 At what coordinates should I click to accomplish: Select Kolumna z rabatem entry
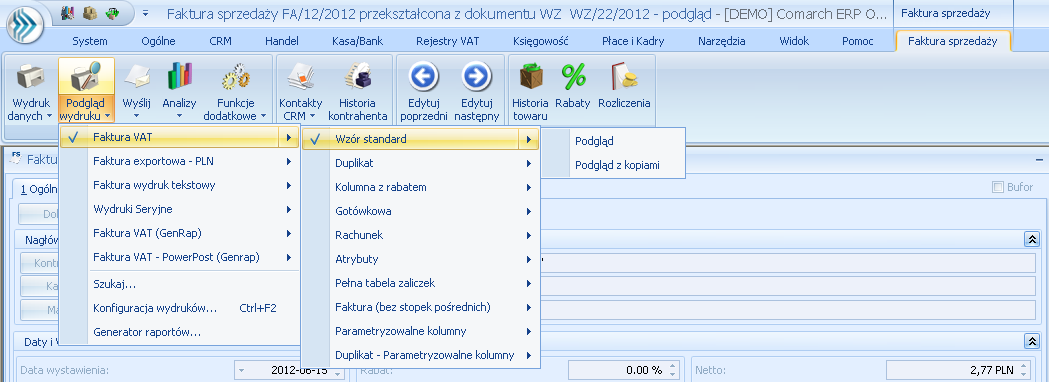coord(421,187)
